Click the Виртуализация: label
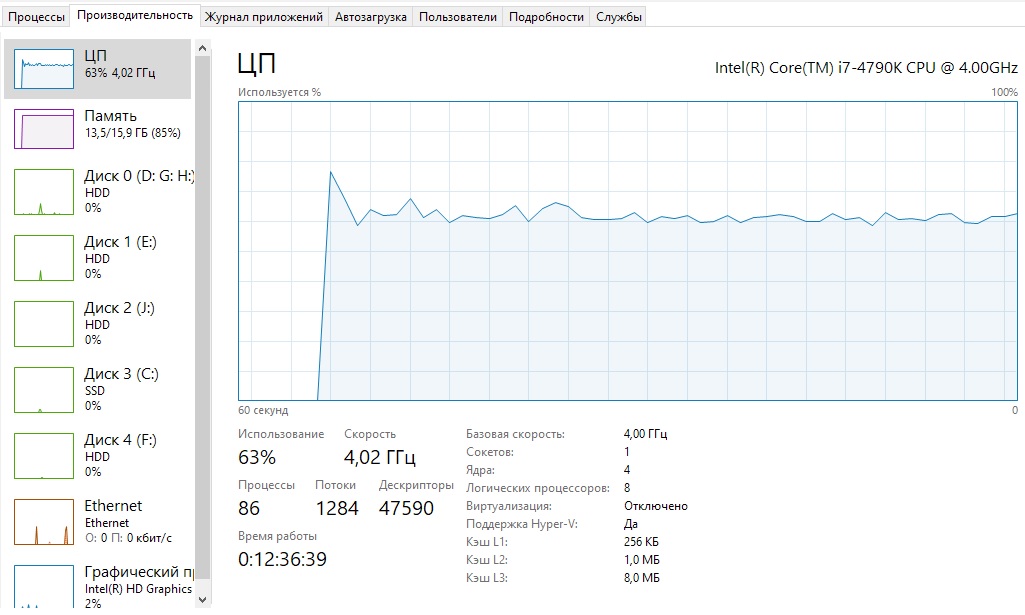The image size is (1025, 615). (x=509, y=506)
